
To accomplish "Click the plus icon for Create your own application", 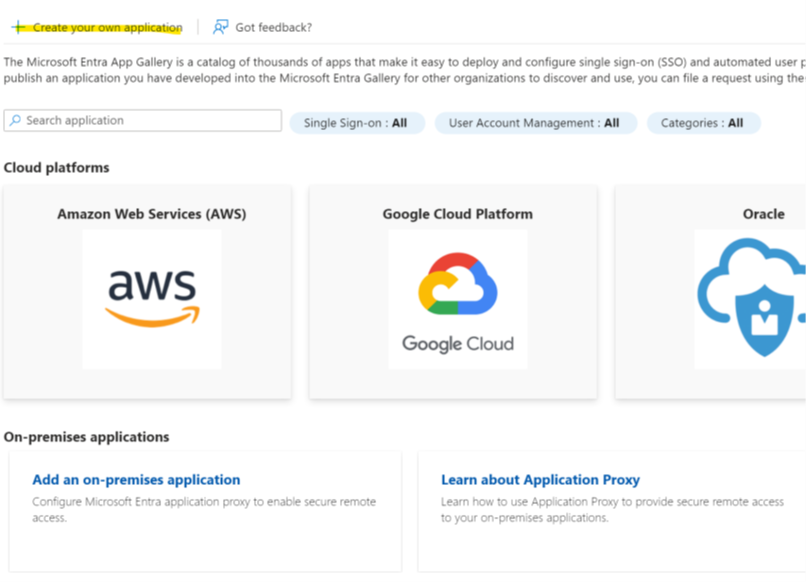I will pos(19,27).
